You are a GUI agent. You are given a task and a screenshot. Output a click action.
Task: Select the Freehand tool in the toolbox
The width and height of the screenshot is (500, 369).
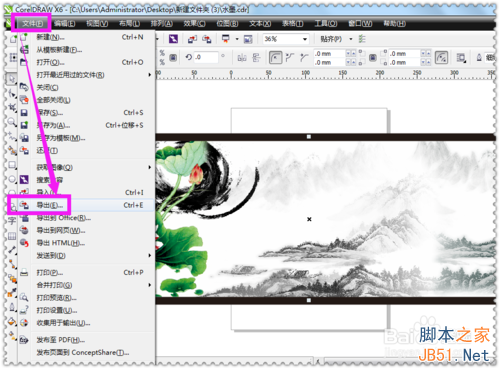coord(12,136)
